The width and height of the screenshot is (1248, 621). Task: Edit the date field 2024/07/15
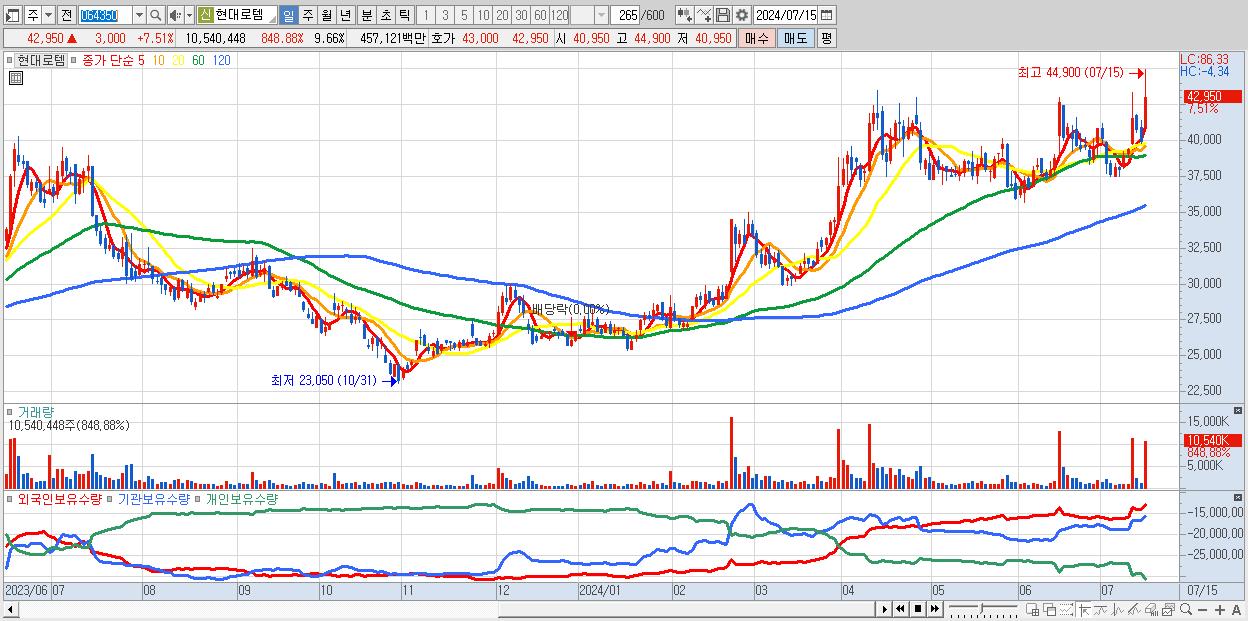tap(786, 15)
